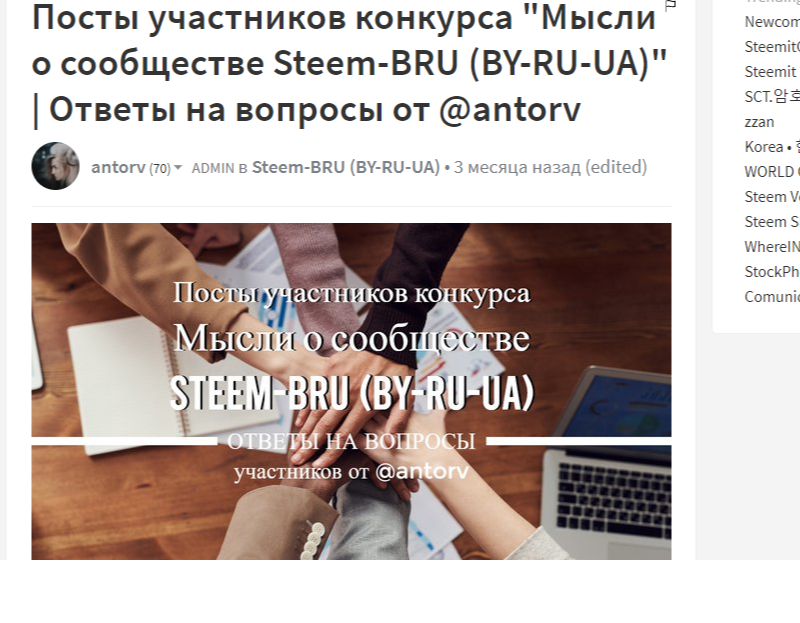Select the SCT community in sidebar
Image resolution: width=800 pixels, height=623 pixels.
772,96
